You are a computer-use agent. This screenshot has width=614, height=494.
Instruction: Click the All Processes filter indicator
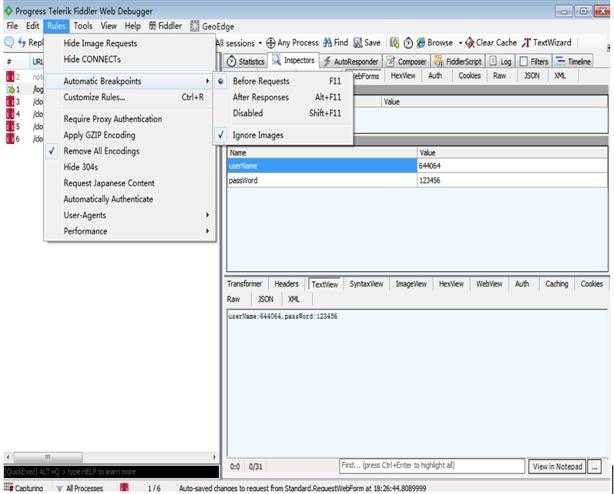coord(79,488)
